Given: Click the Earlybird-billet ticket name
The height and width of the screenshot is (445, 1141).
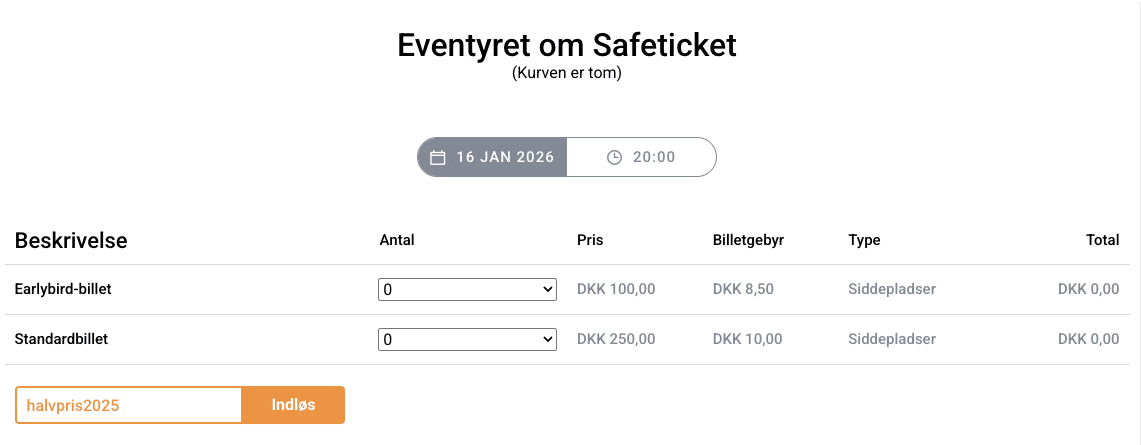Looking at the screenshot, I should [63, 289].
